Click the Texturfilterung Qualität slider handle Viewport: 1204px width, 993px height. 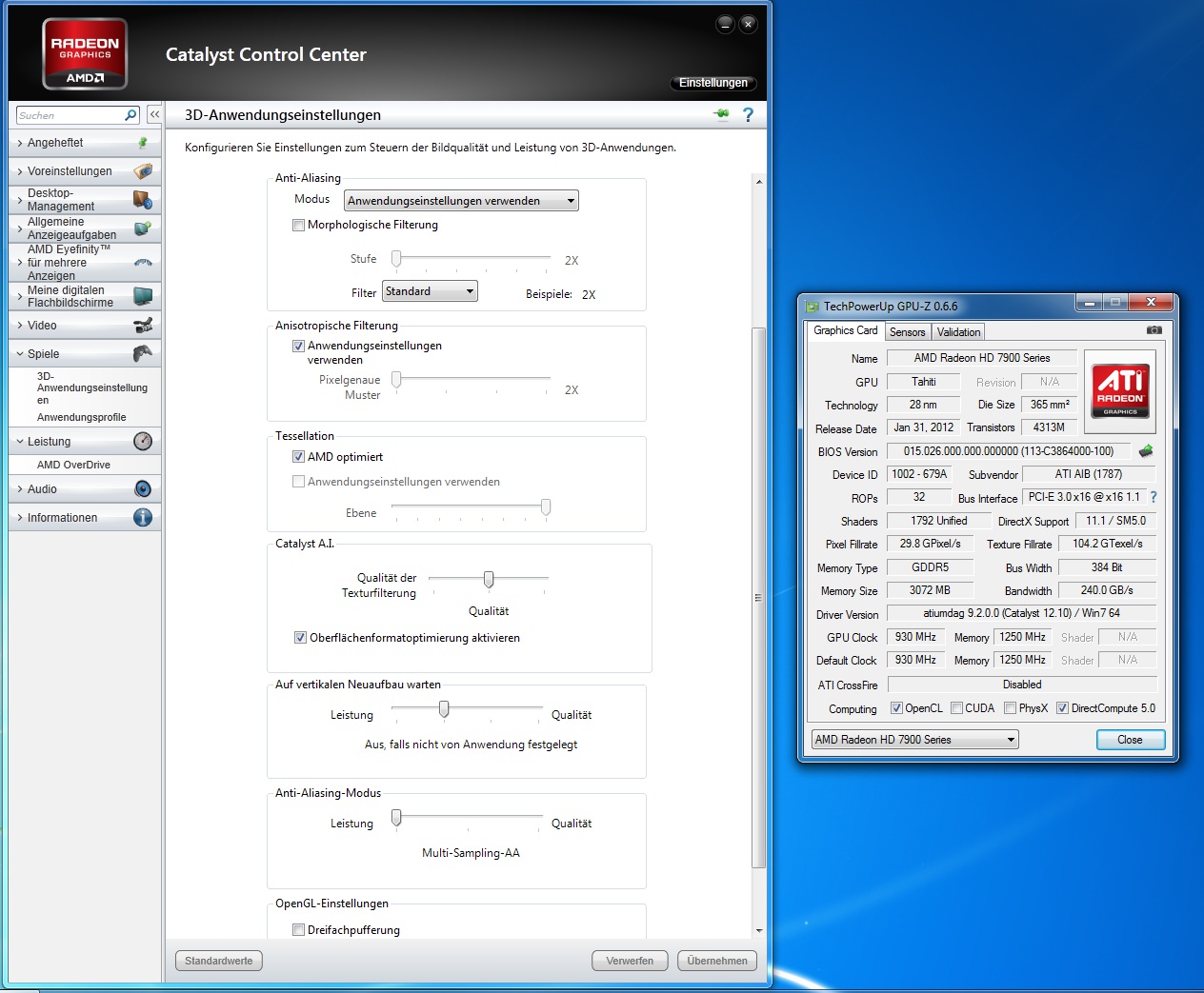click(489, 579)
